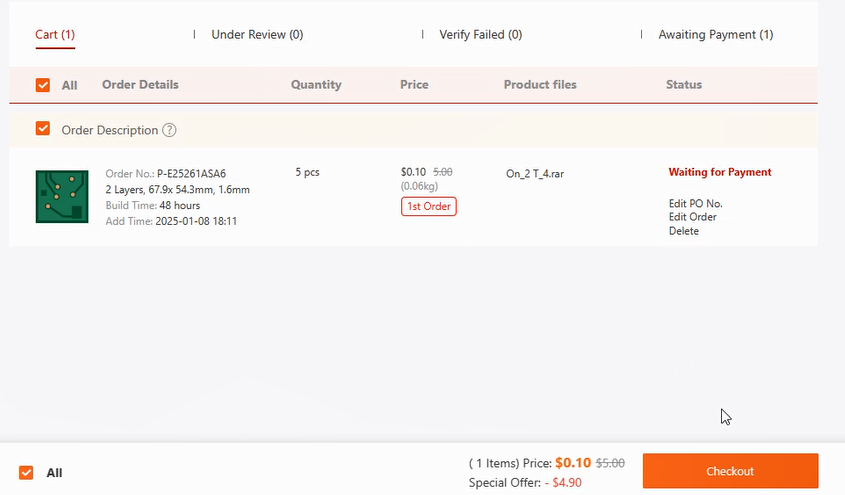Toggle the All checkbox in table header
The image size is (845, 495).
click(x=43, y=85)
